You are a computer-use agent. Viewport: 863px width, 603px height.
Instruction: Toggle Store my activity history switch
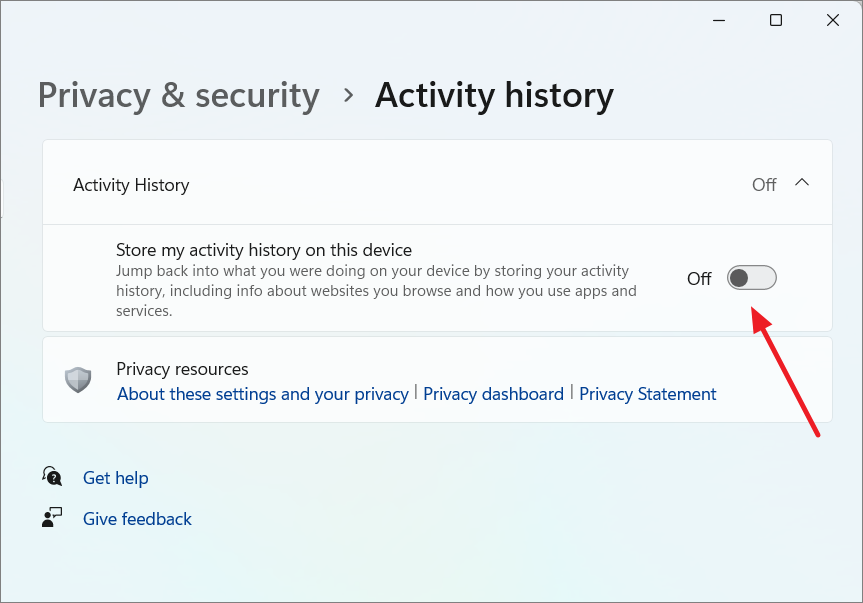[751, 278]
